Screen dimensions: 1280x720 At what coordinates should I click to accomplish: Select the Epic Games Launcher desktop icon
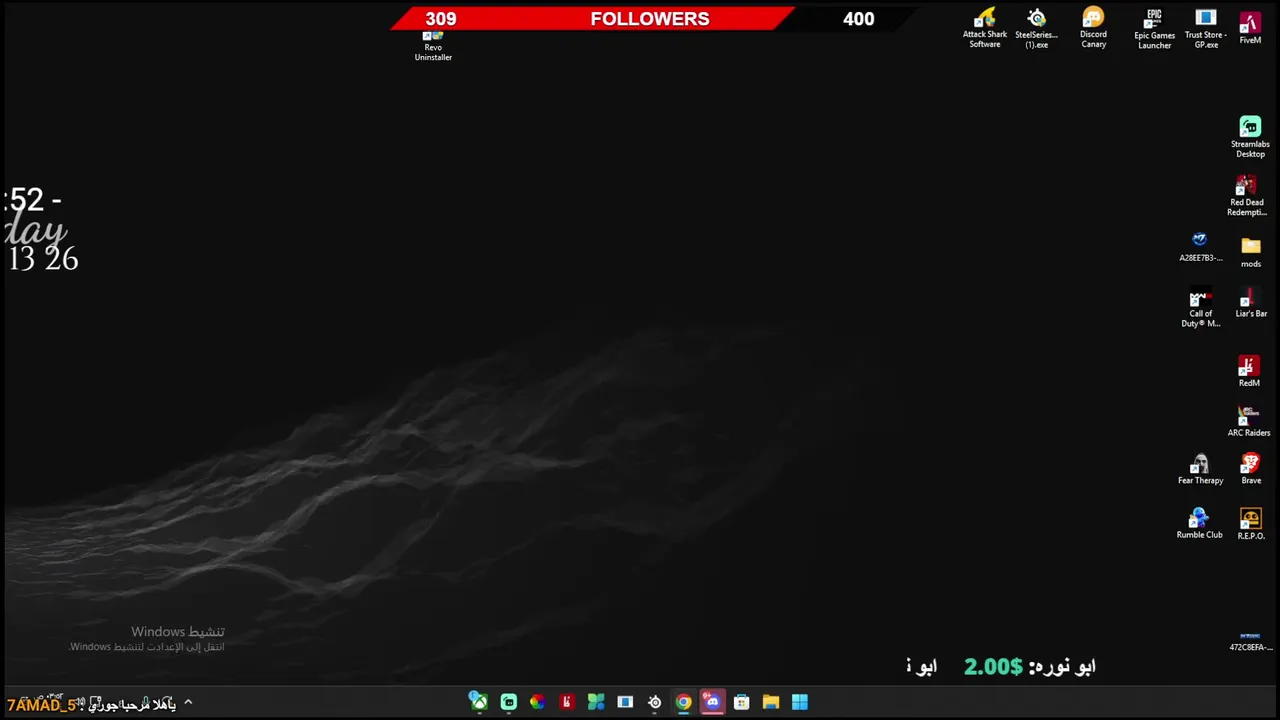1154,29
